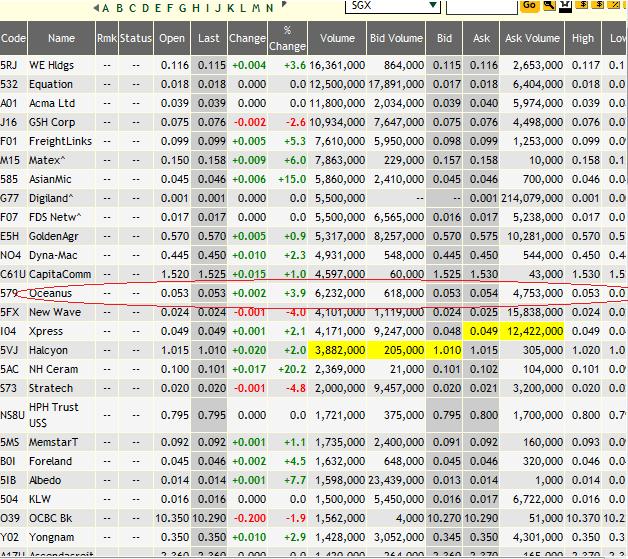Click the first dollar sign icon
Image resolution: width=628 pixels, height=559 pixels.
[x=583, y=6]
